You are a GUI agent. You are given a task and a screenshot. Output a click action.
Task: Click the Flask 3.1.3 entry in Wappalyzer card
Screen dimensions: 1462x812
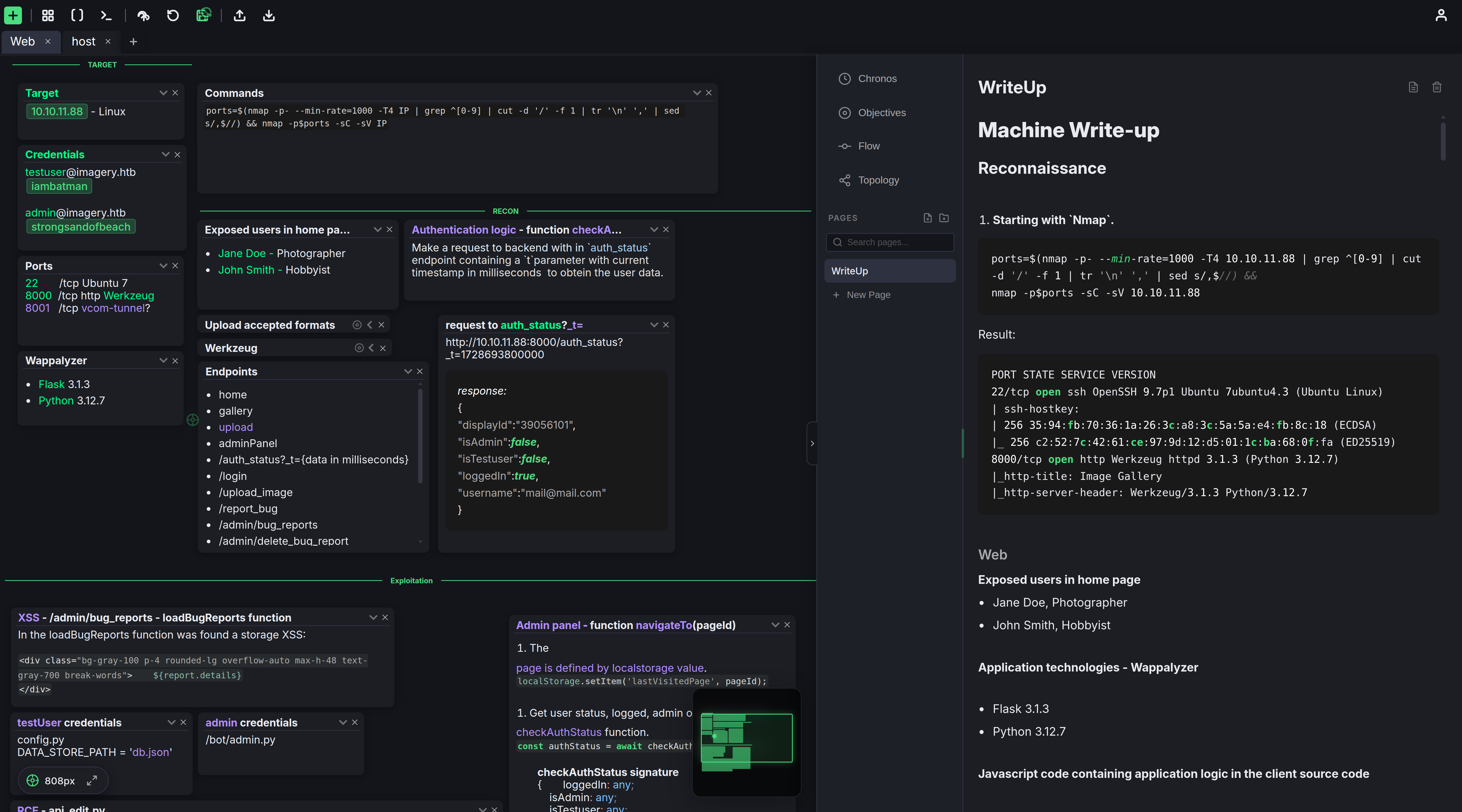(64, 385)
